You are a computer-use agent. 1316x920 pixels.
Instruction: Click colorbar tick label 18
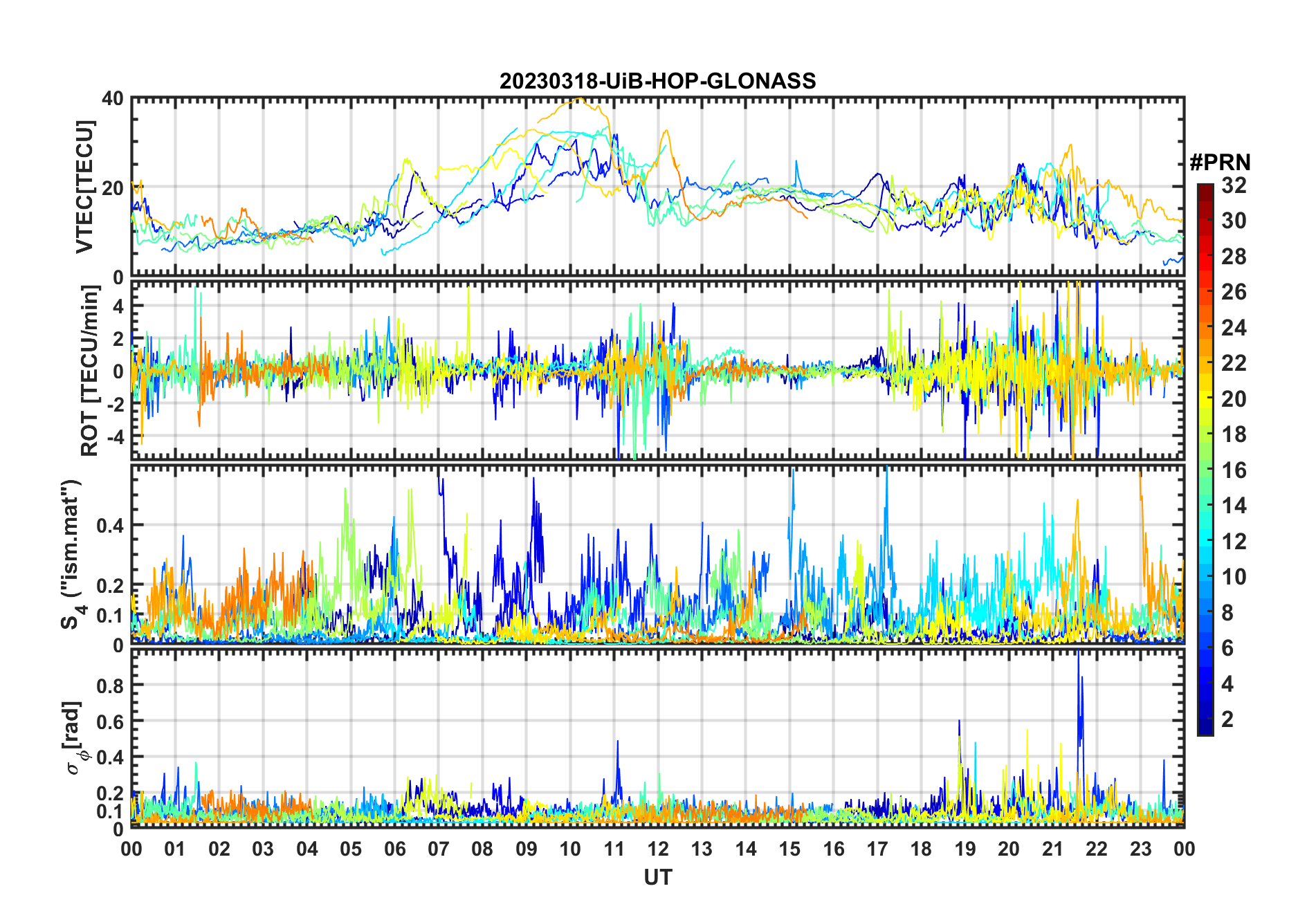point(1234,434)
